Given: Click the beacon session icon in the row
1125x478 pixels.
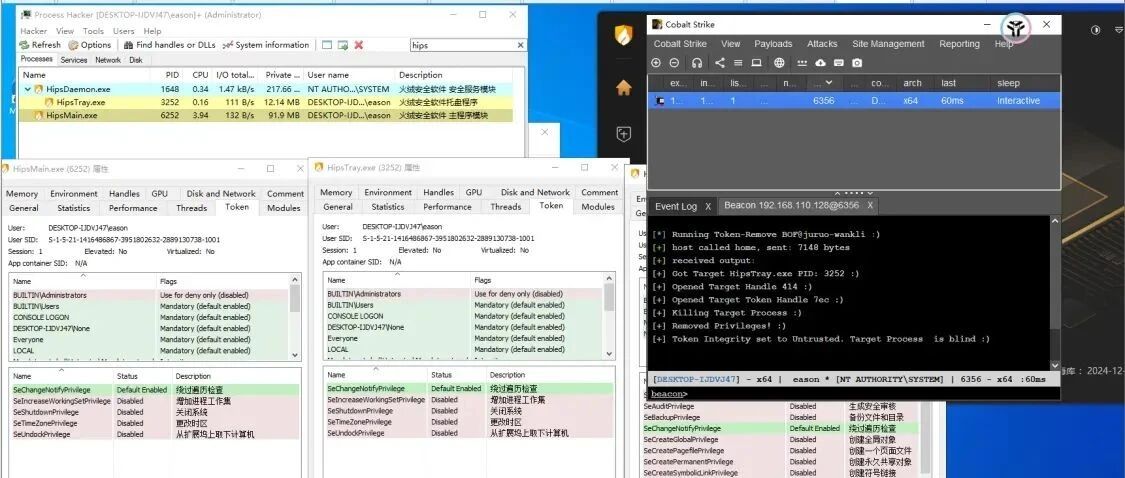Looking at the screenshot, I should tap(659, 101).
